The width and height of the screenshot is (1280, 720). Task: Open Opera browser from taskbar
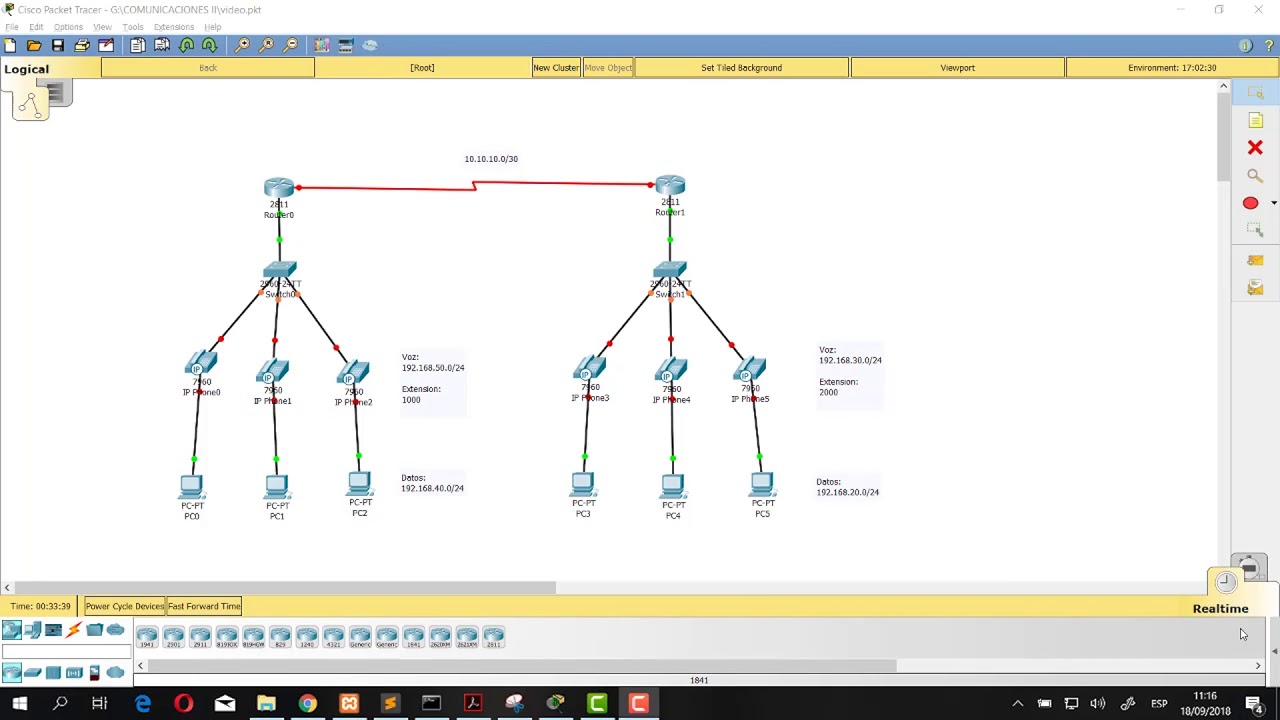(x=183, y=703)
